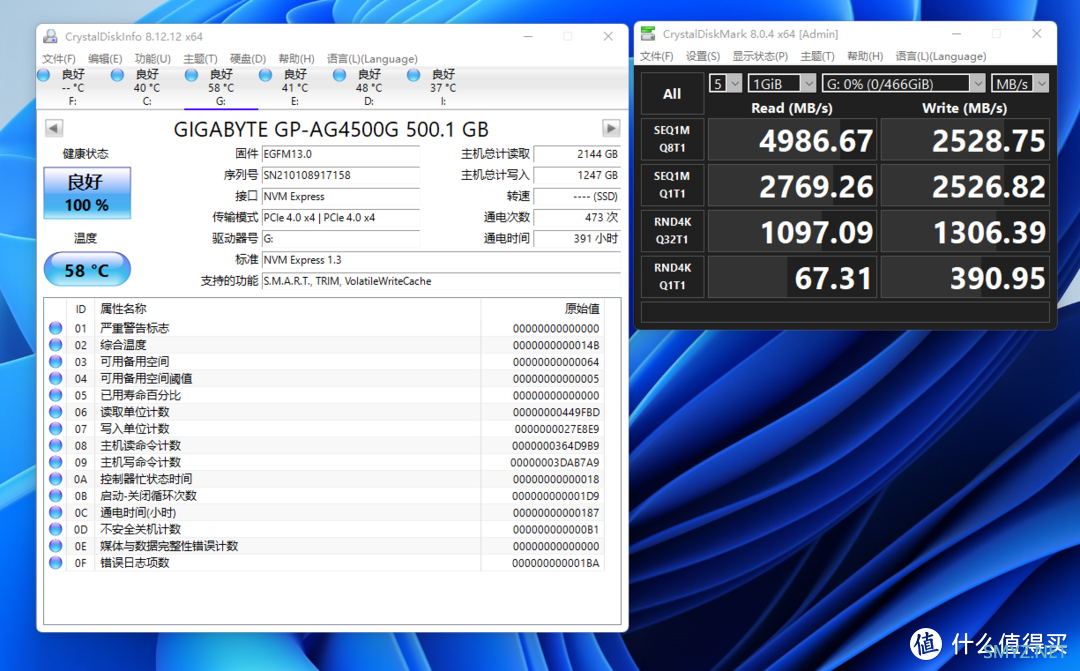Run the SEQ1M Q8T1 test
1080x671 pixels.
click(x=672, y=139)
